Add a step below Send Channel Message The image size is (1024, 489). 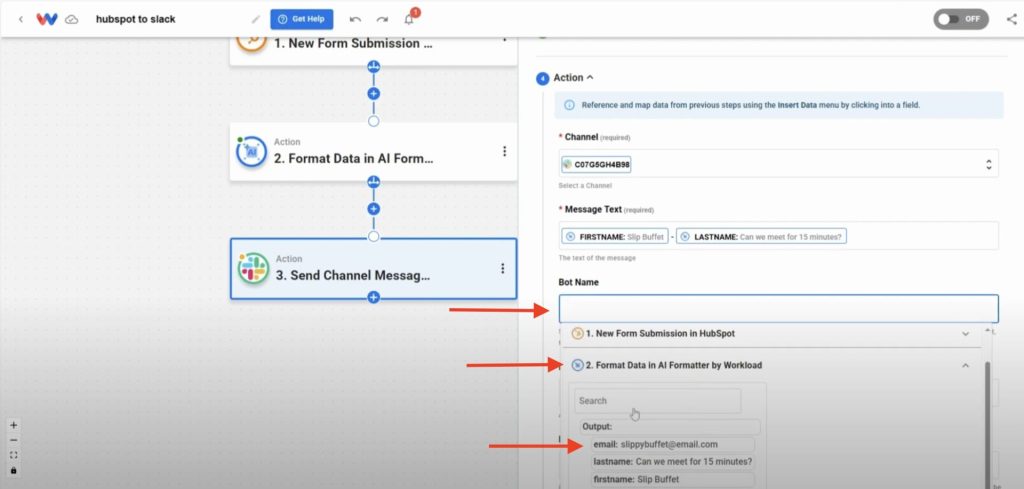point(374,298)
